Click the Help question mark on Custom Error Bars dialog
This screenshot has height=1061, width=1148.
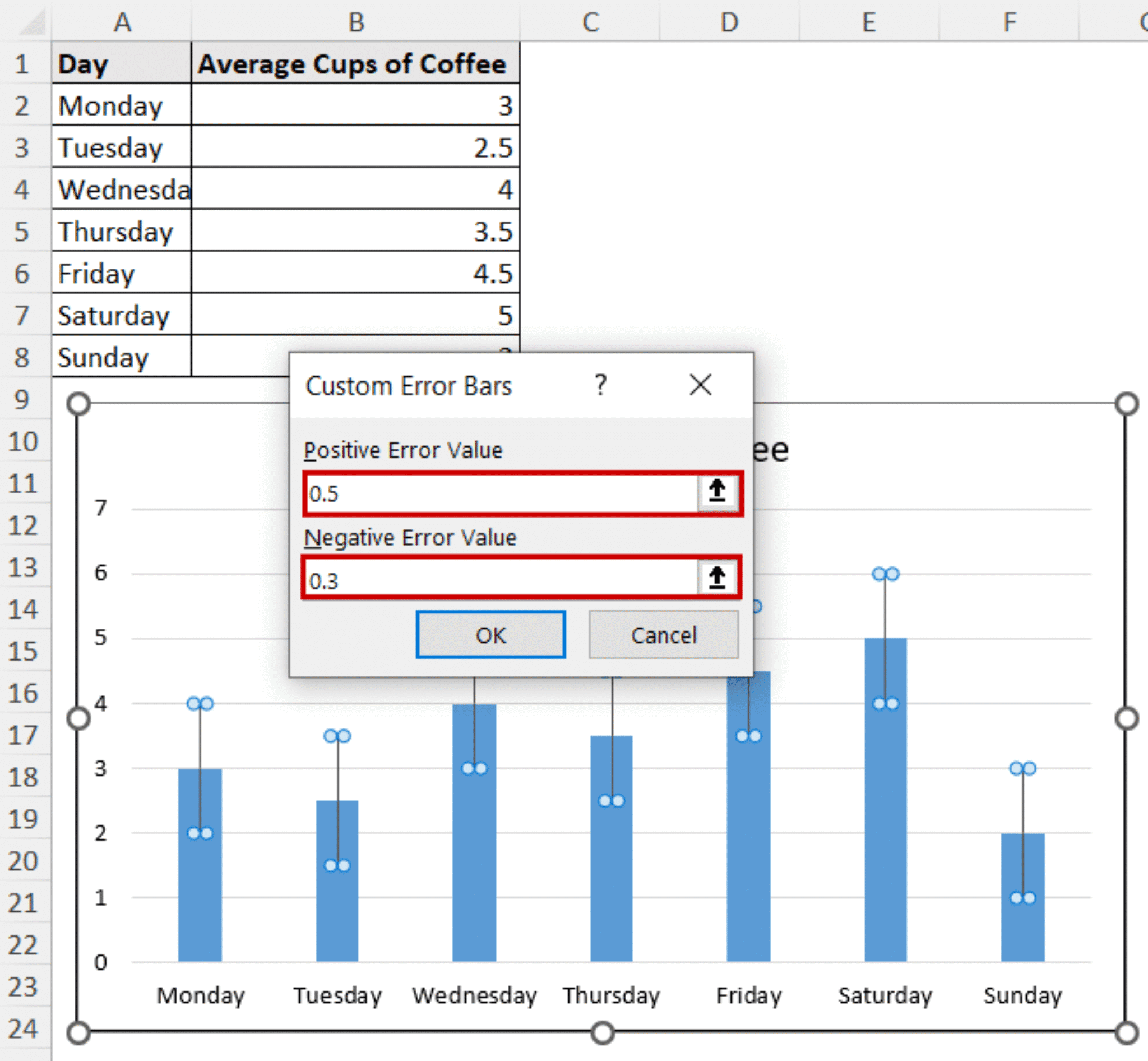point(600,385)
